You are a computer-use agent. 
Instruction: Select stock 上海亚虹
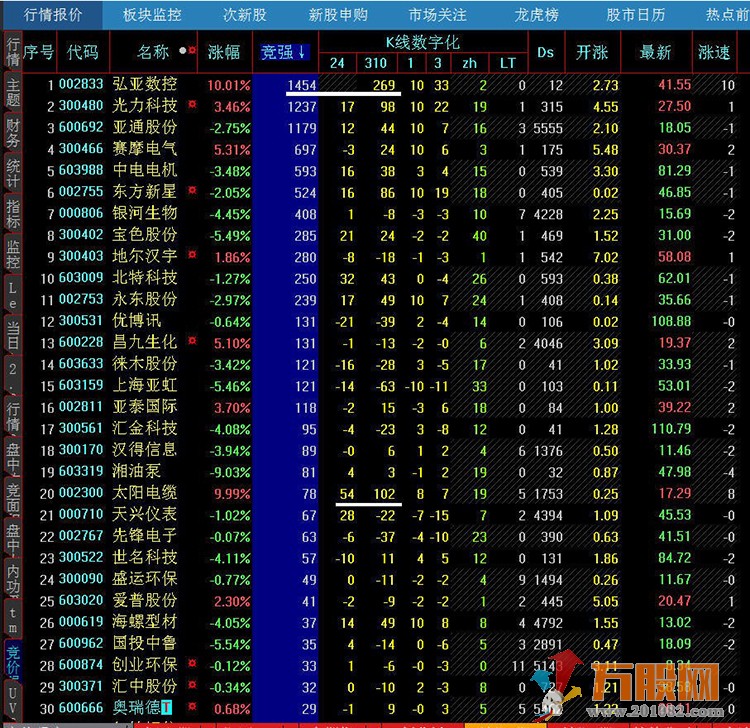click(x=145, y=386)
